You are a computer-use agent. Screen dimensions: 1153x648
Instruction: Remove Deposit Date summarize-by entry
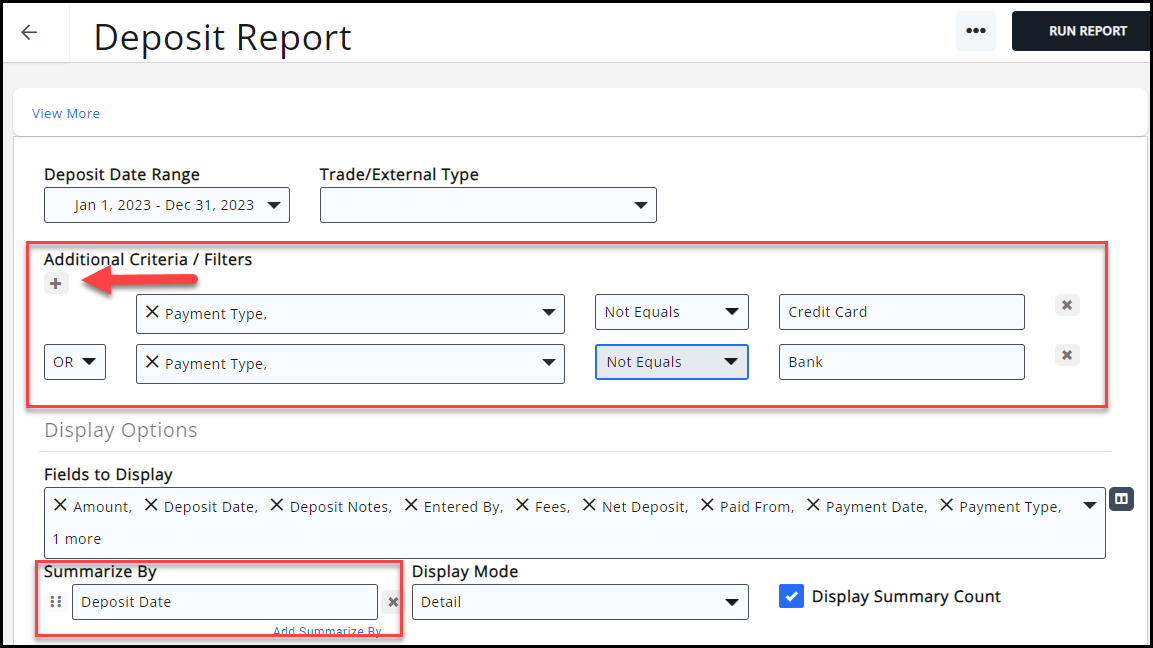393,602
